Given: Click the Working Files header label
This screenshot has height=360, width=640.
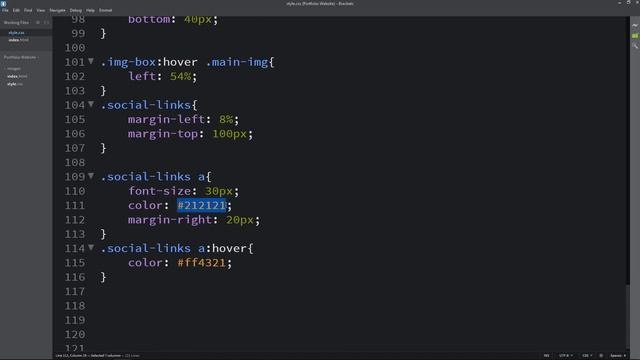Looking at the screenshot, I should pos(16,23).
